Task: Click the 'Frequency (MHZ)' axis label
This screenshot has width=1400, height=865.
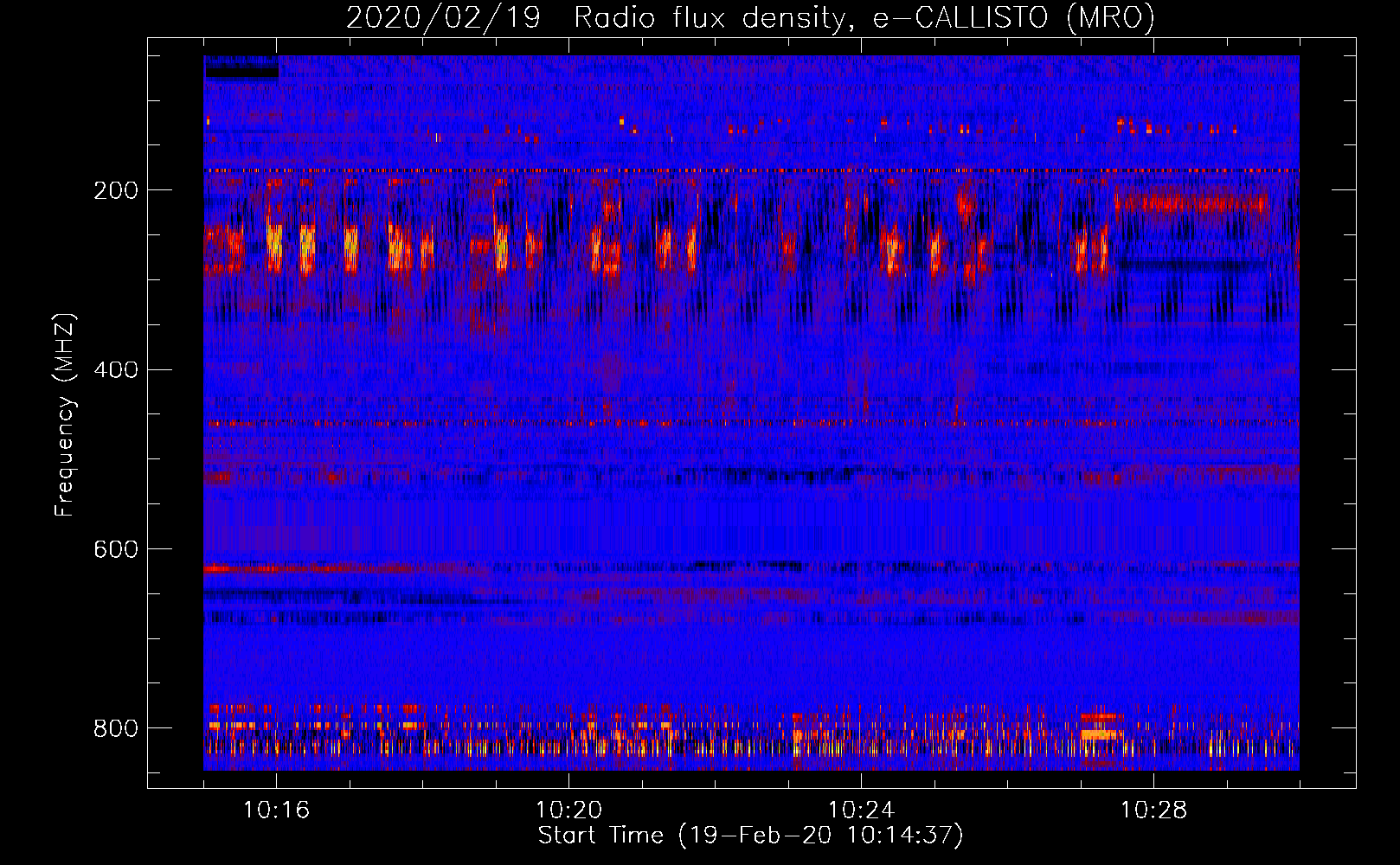Action: coord(65,414)
